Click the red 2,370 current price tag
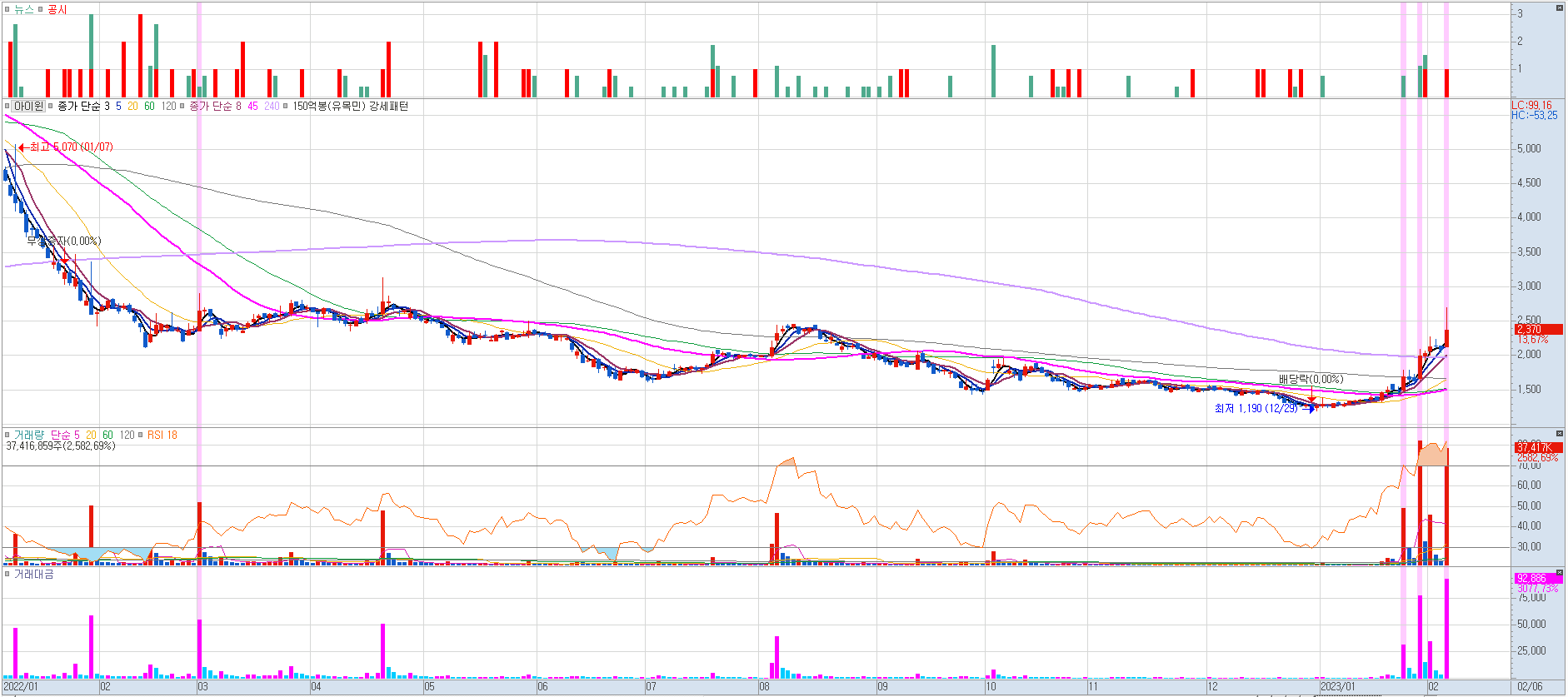The height and width of the screenshot is (697, 1568). pos(1538,329)
